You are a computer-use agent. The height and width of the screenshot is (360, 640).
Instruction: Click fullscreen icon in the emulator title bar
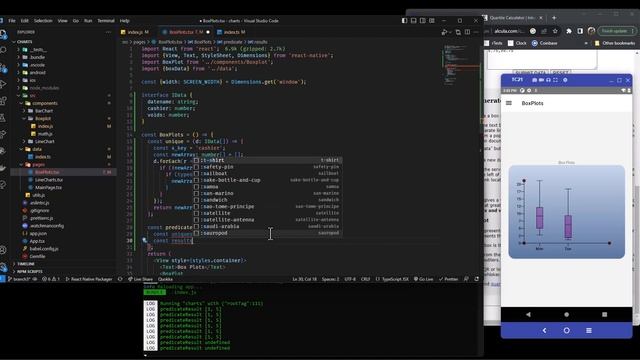[x=555, y=80]
